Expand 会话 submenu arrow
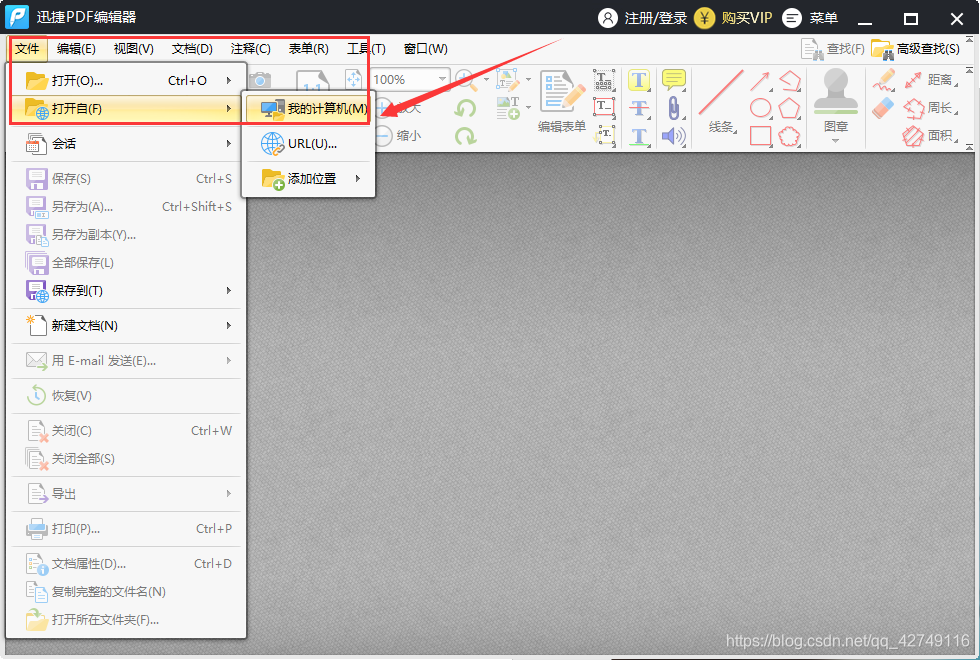Image resolution: width=980 pixels, height=660 pixels. [229, 144]
